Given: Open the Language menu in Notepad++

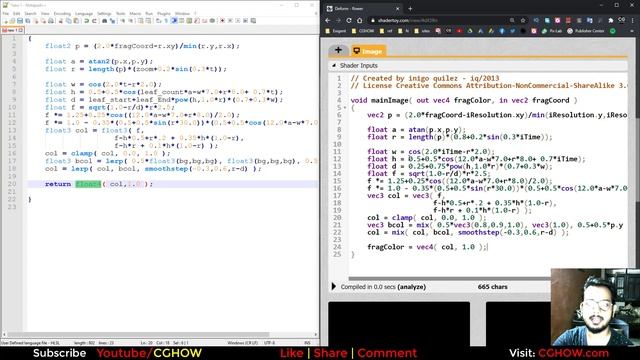Looking at the screenshot, I should [x=84, y=13].
